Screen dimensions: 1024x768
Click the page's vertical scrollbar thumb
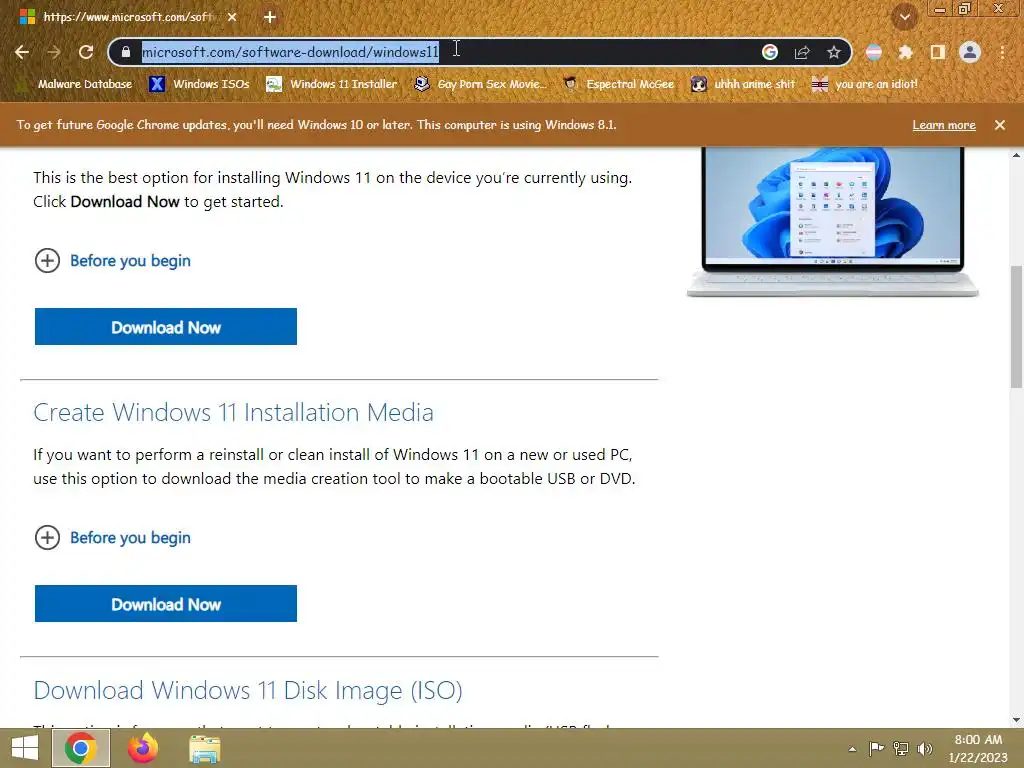tap(1016, 327)
